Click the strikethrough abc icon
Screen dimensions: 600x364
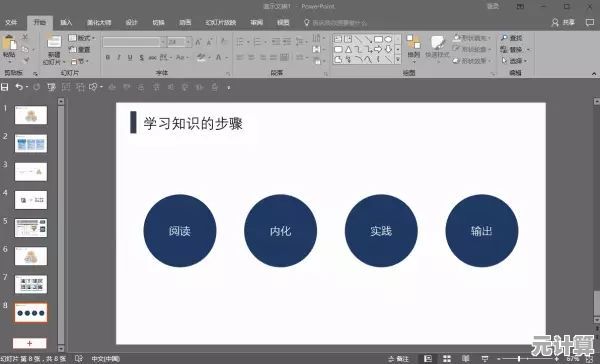click(x=152, y=57)
